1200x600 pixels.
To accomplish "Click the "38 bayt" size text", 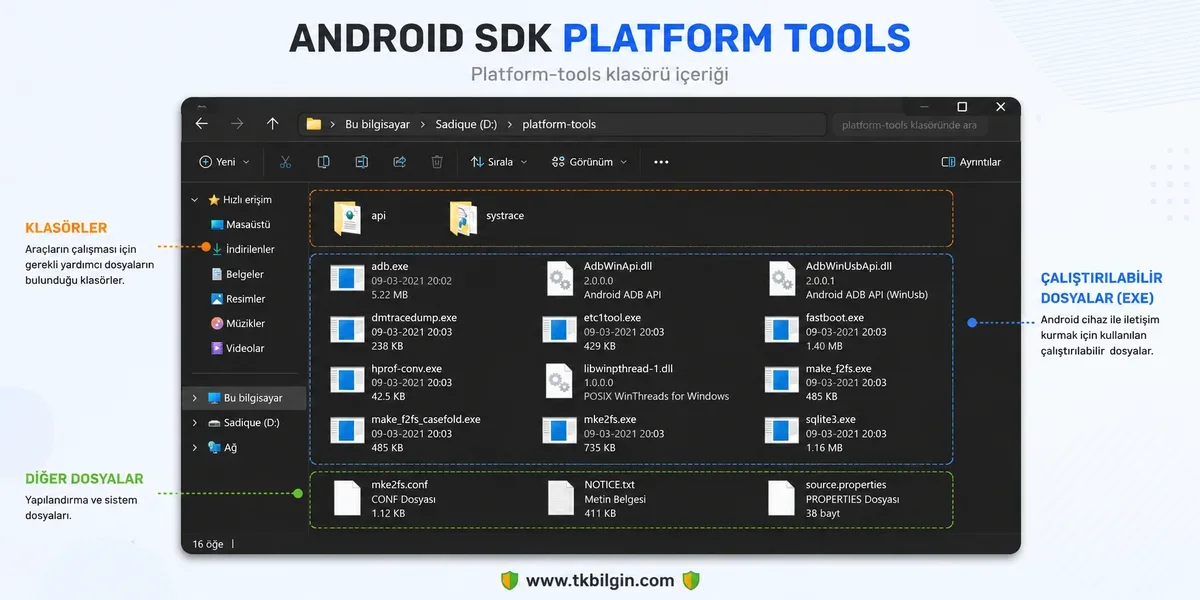I will (x=823, y=513).
